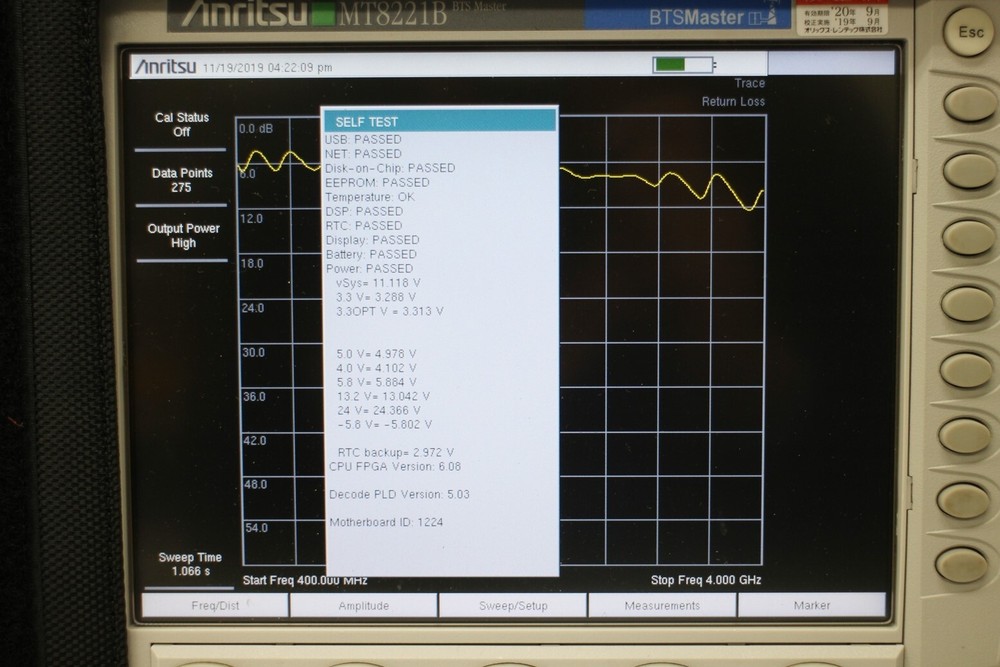Toggle Output Power High setting
1000x667 pixels.
[x=182, y=234]
